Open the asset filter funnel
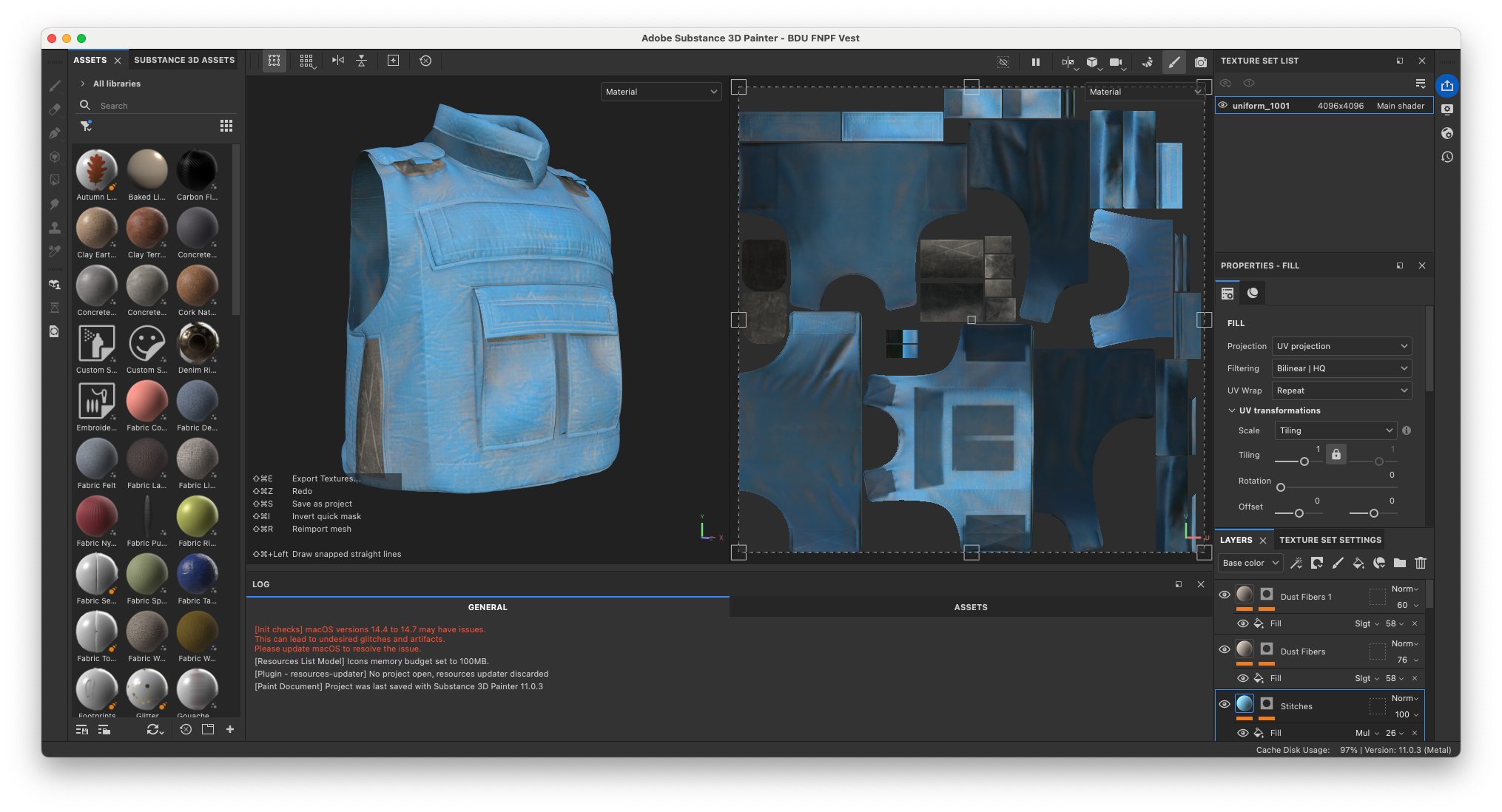1502x812 pixels. point(87,126)
